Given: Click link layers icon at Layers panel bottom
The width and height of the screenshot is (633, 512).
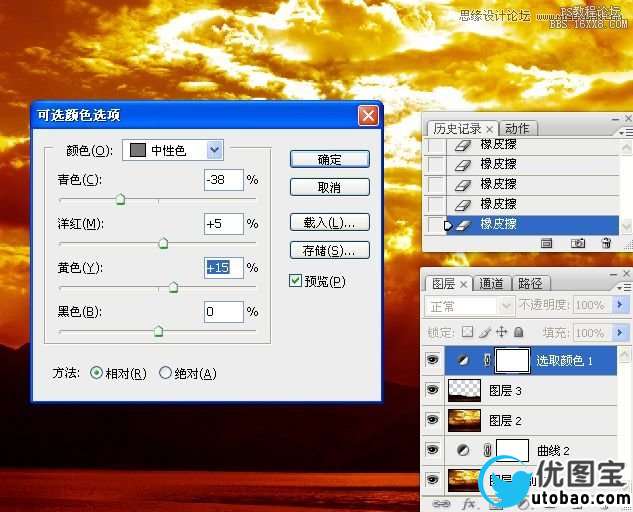Looking at the screenshot, I should pyautogui.click(x=441, y=504).
